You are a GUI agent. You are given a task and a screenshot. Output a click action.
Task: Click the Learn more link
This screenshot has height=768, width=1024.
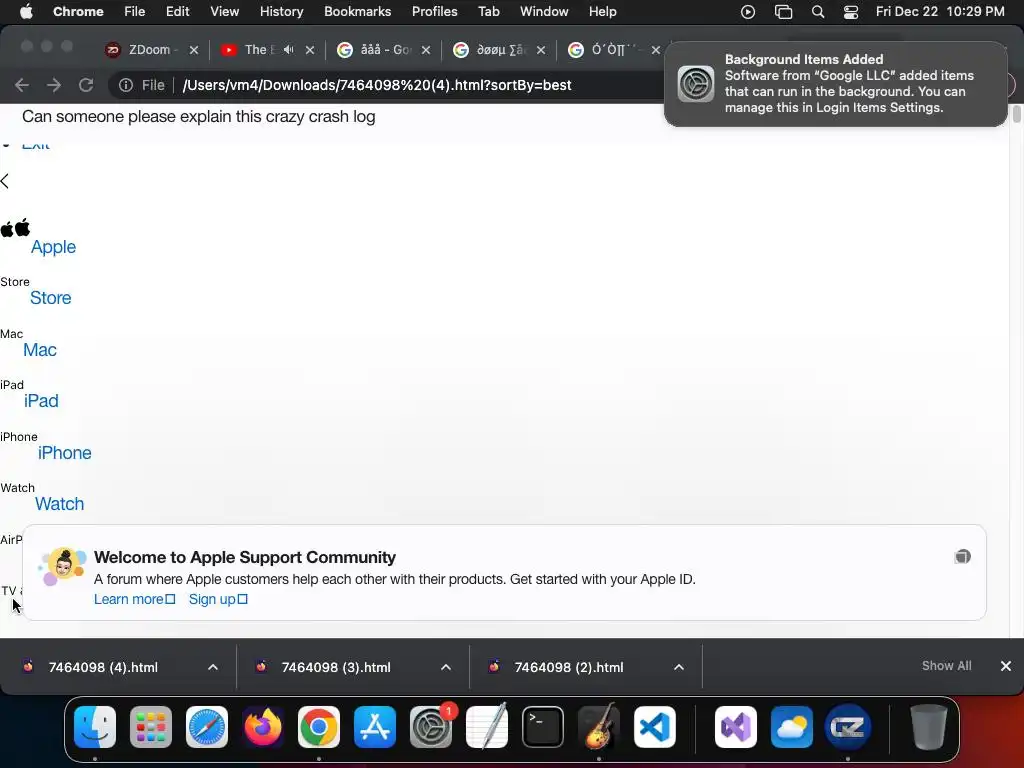[135, 599]
